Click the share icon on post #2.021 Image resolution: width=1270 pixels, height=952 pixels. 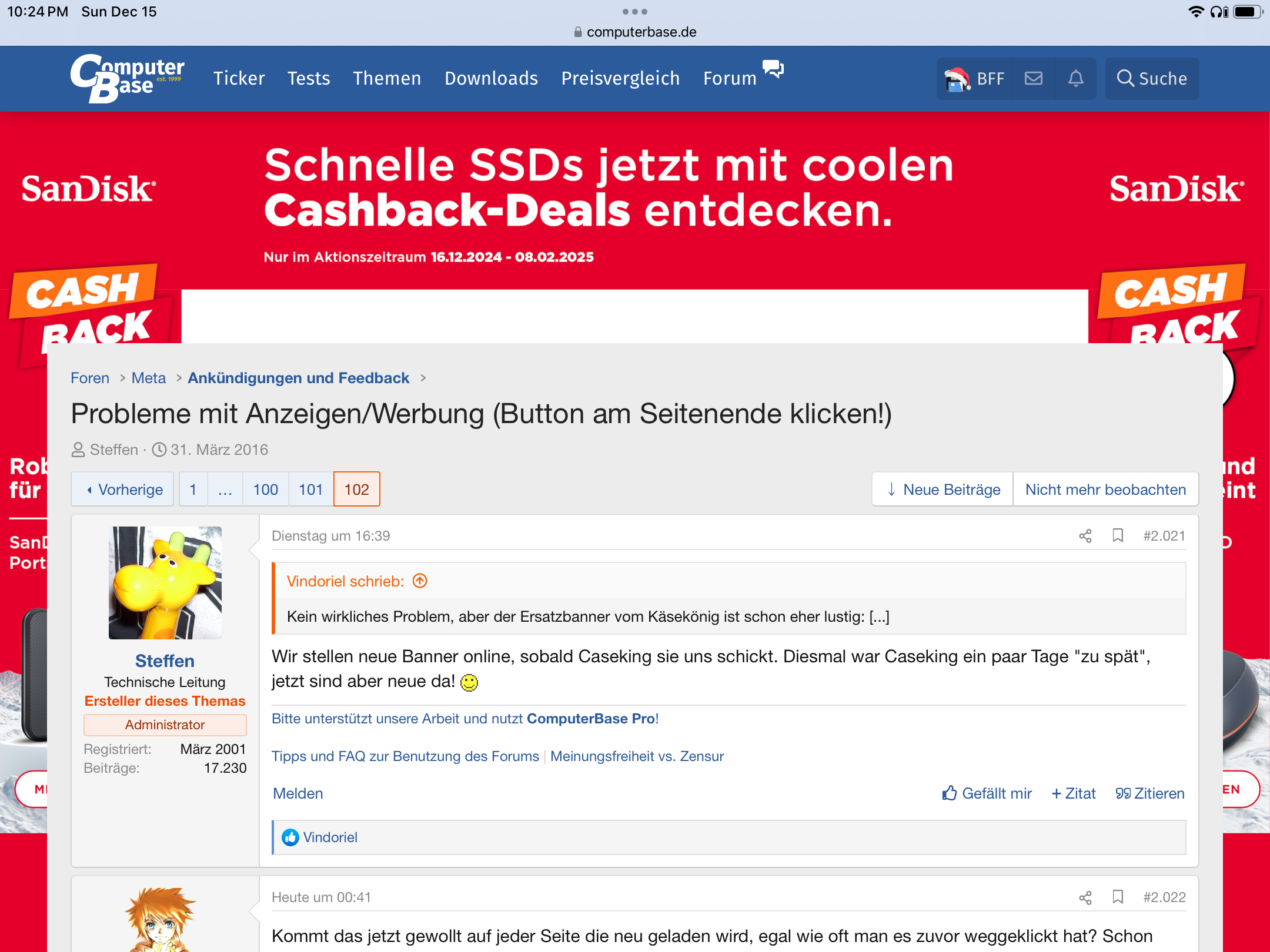coord(1085,536)
